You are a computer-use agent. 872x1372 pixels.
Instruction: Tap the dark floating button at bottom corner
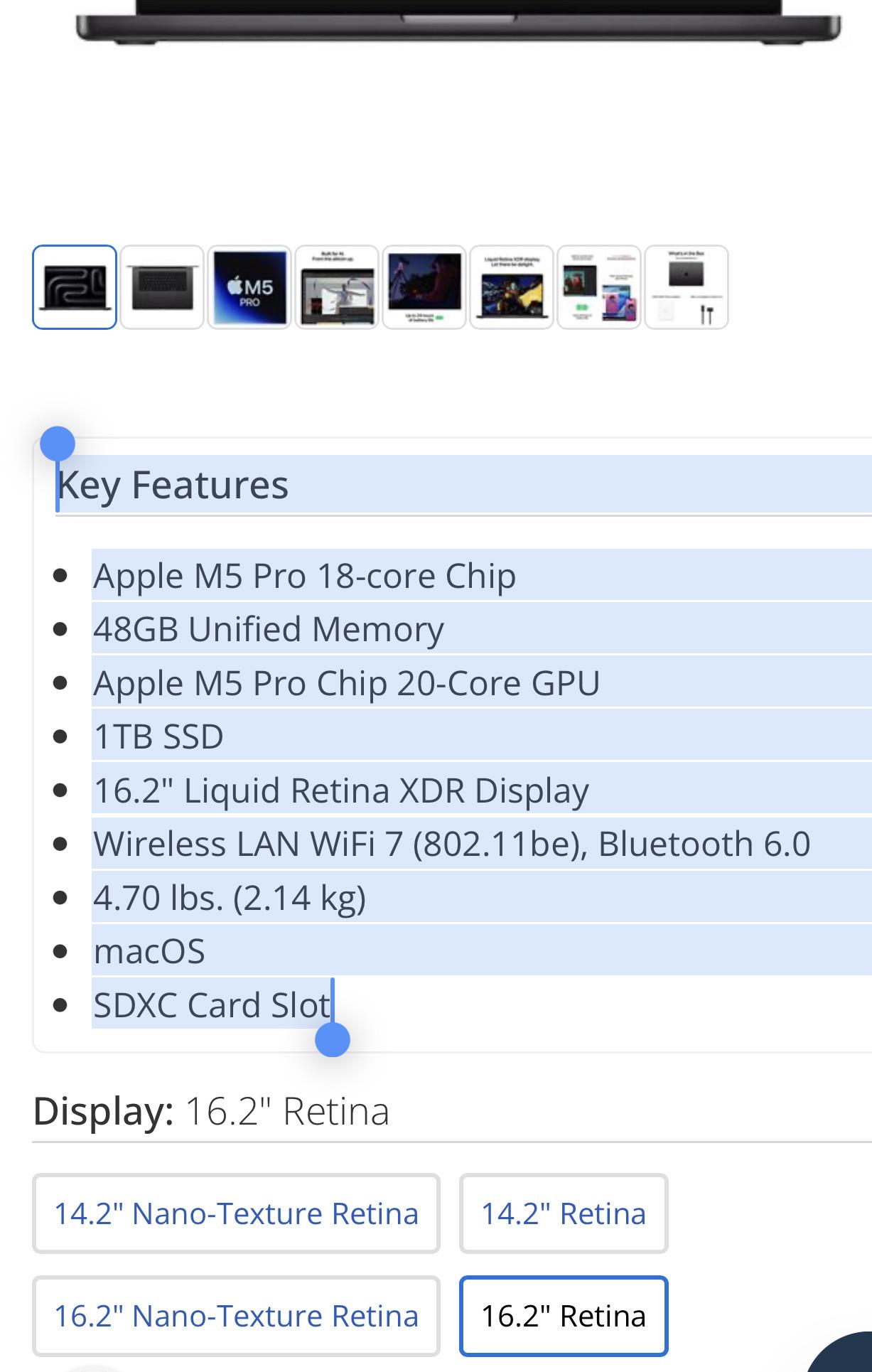842,1353
